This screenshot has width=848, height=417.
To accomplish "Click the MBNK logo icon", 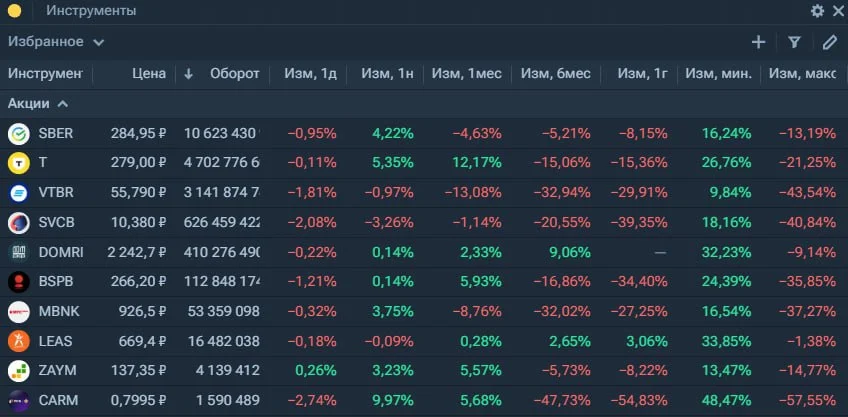I will click(18, 312).
